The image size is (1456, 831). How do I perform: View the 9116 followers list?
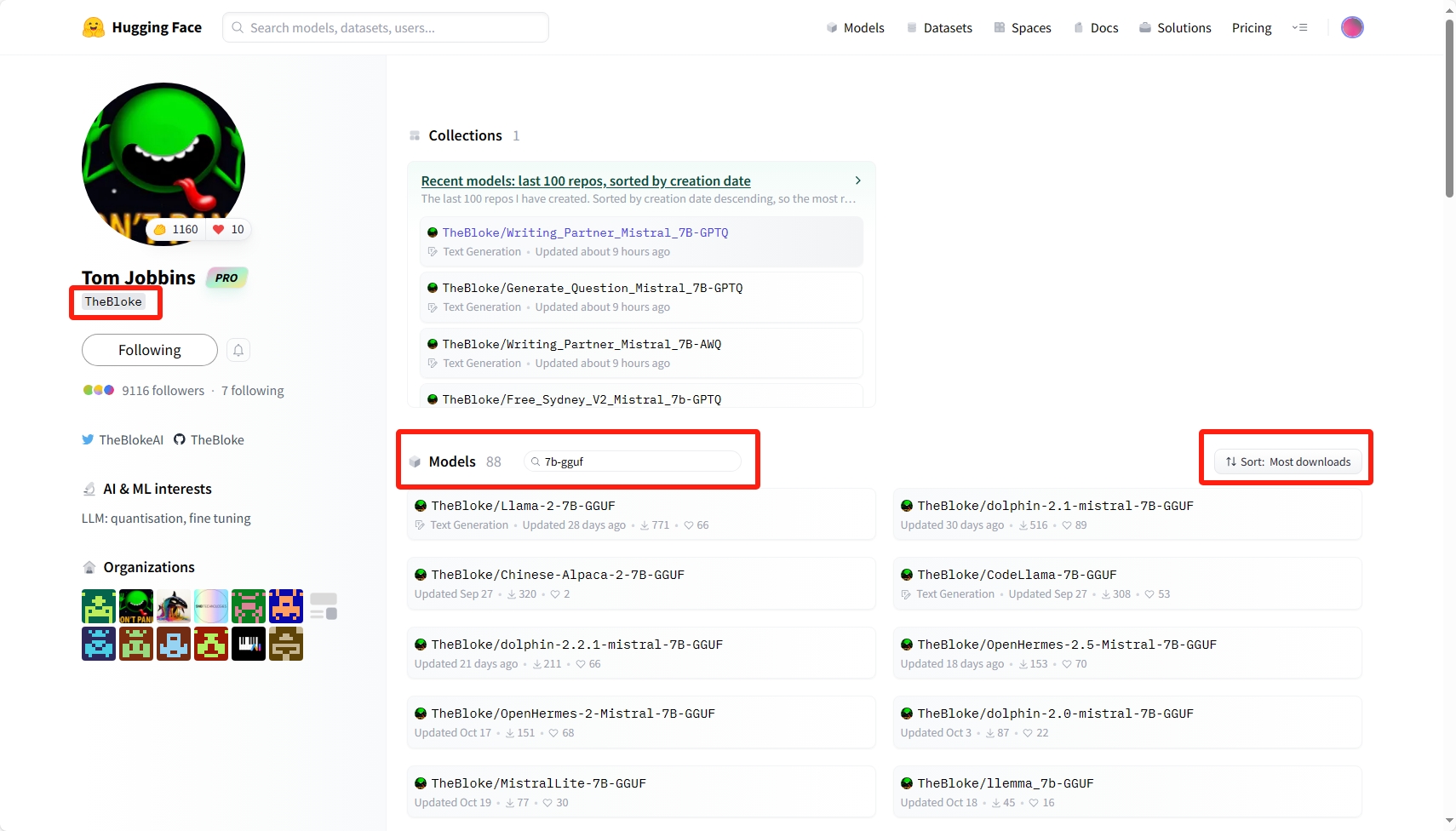click(x=163, y=391)
